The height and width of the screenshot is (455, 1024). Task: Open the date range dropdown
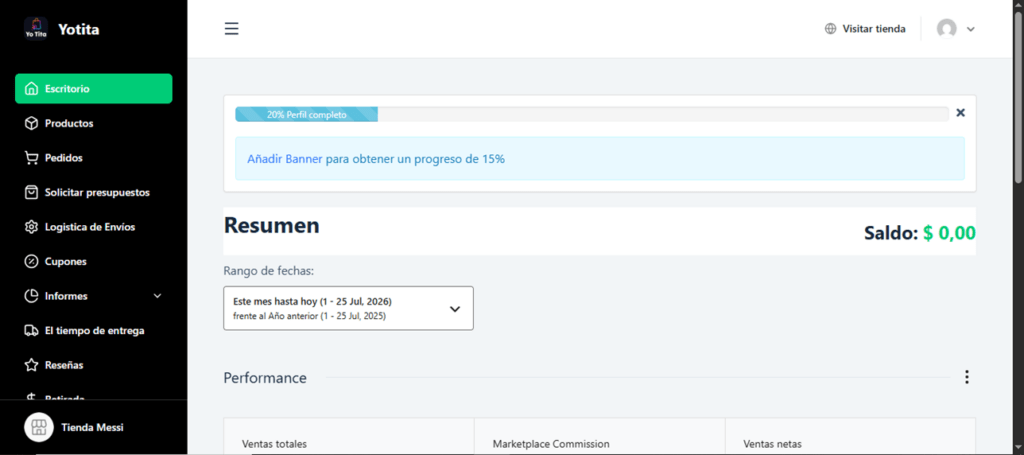tap(348, 308)
